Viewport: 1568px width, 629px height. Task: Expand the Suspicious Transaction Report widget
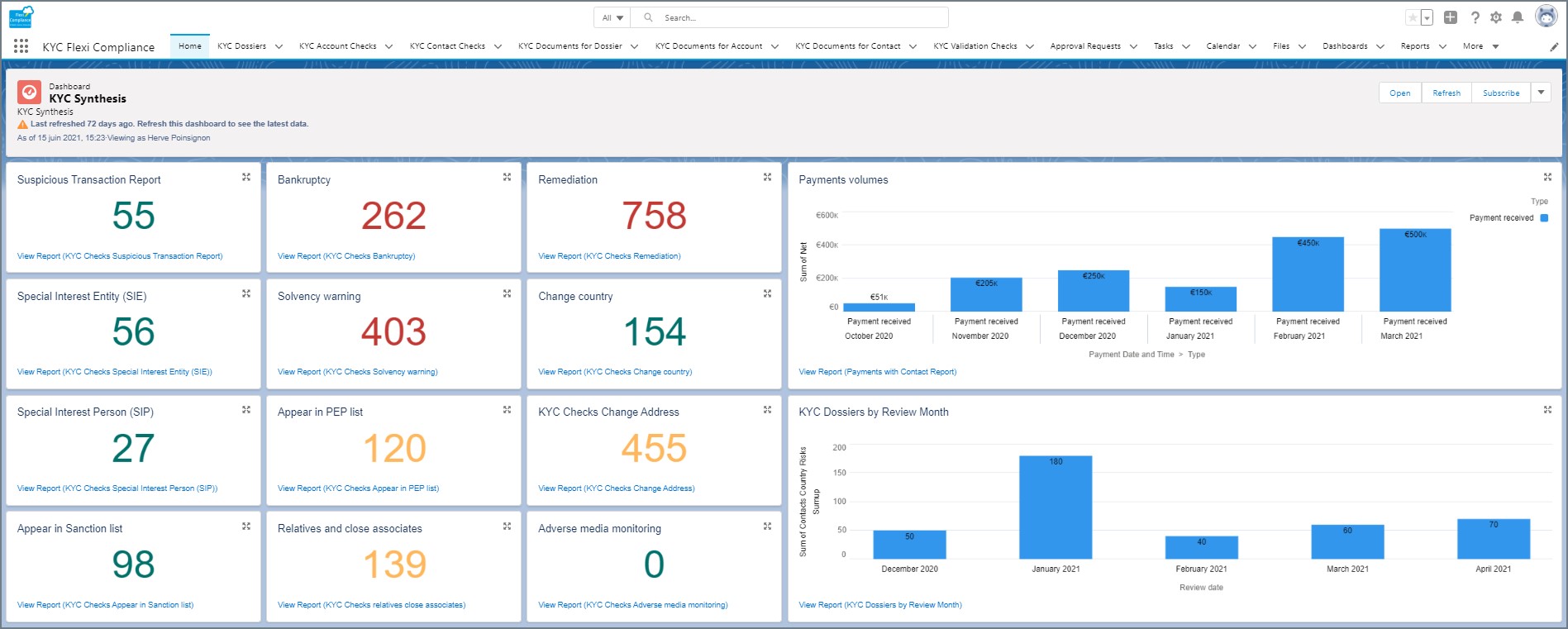[246, 178]
